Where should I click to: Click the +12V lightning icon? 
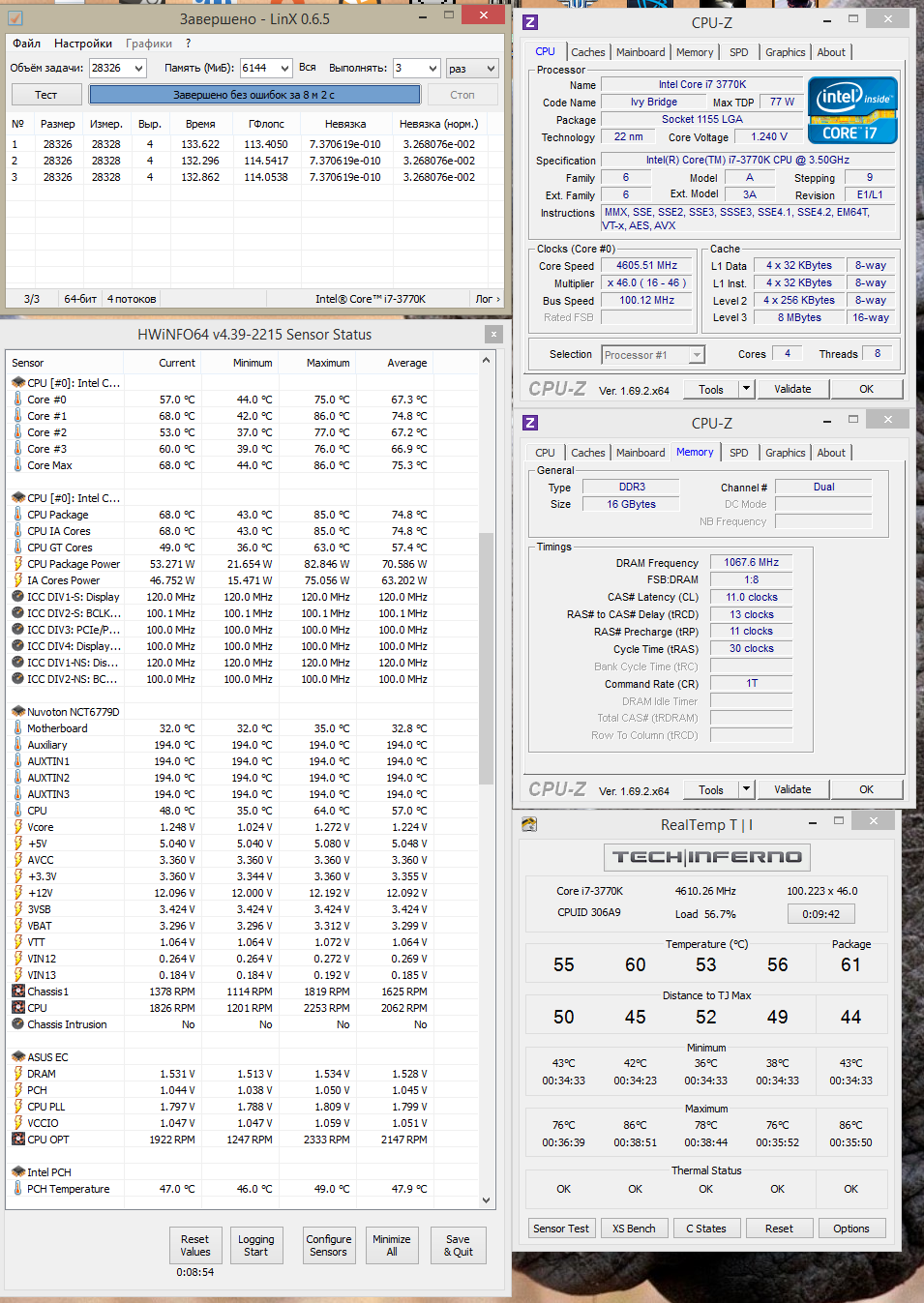click(17, 893)
